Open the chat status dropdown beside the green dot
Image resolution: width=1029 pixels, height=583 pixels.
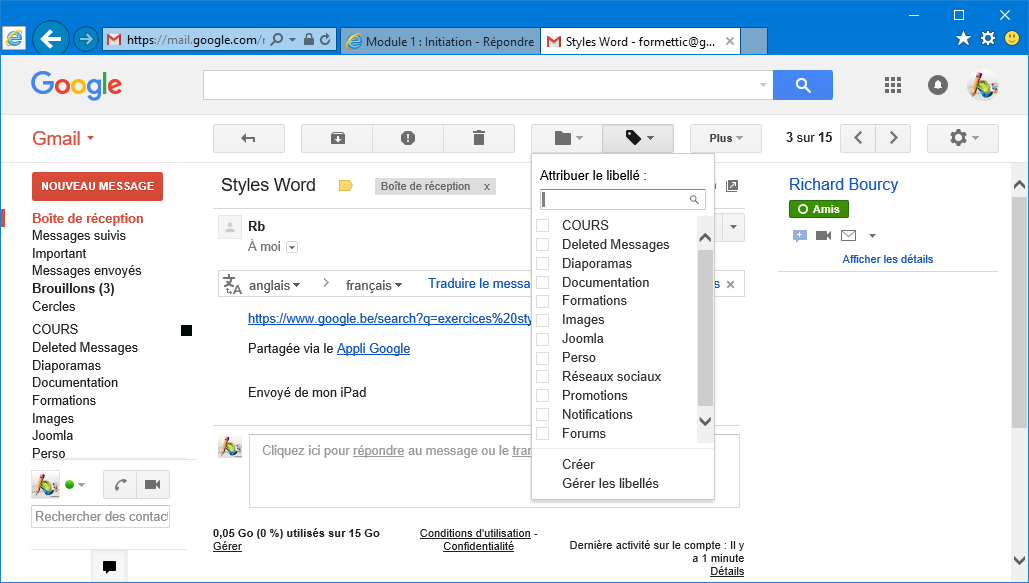point(81,485)
